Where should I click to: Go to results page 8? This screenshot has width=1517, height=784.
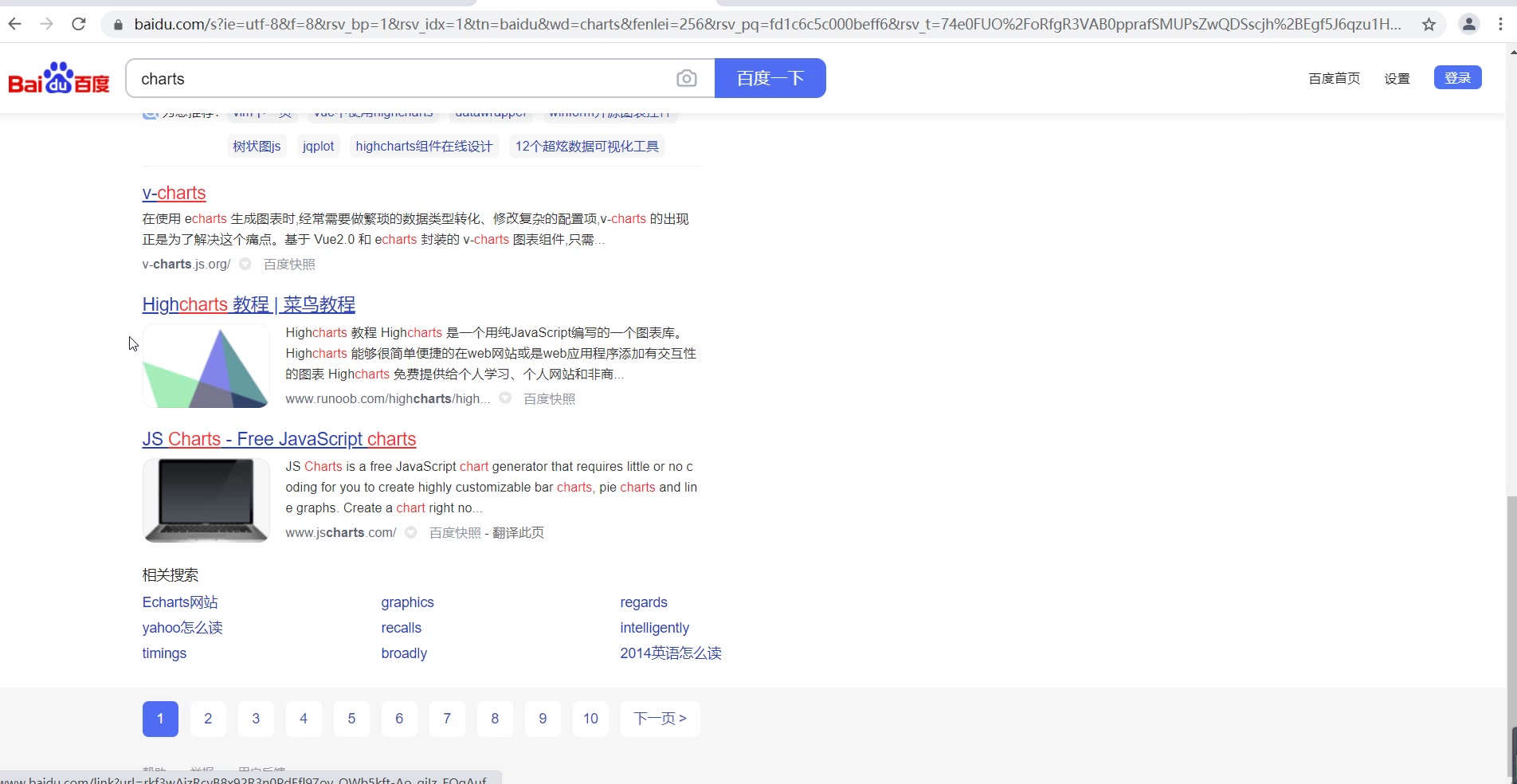495,719
